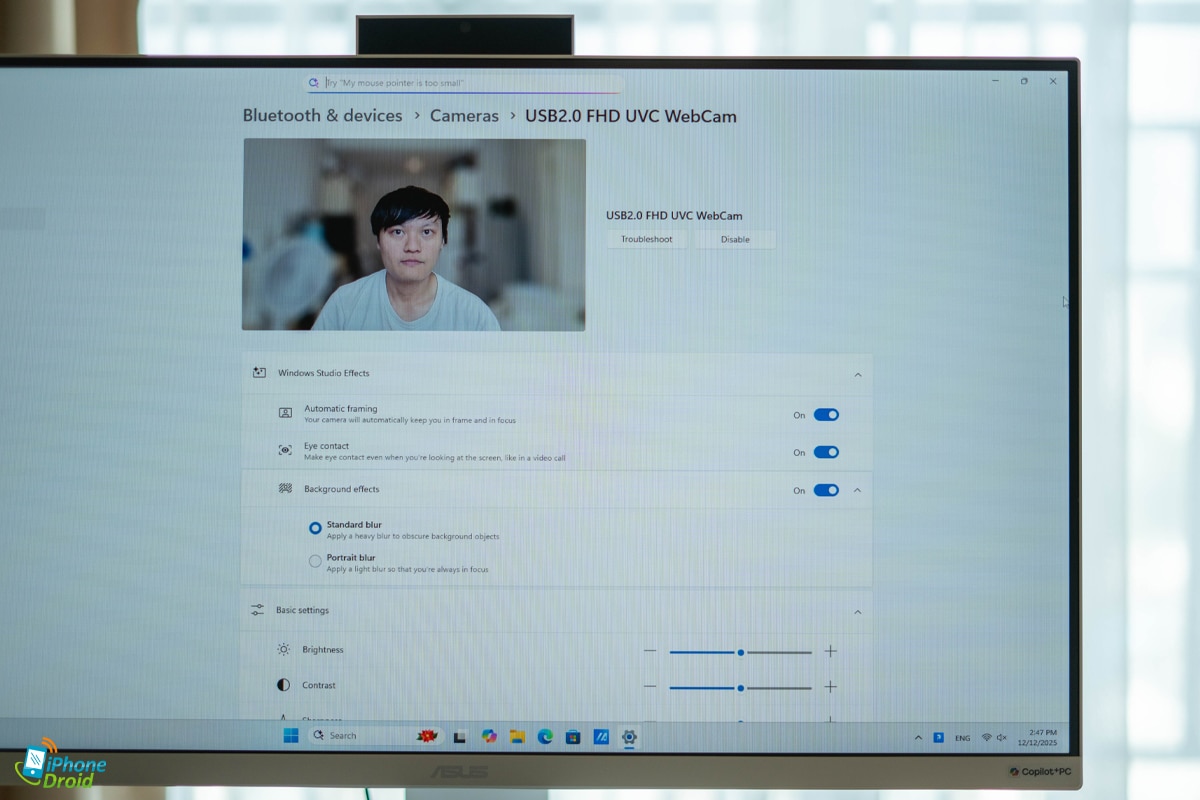Screen dimensions: 1200x800
Task: Click the Disable camera button
Action: (x=735, y=239)
